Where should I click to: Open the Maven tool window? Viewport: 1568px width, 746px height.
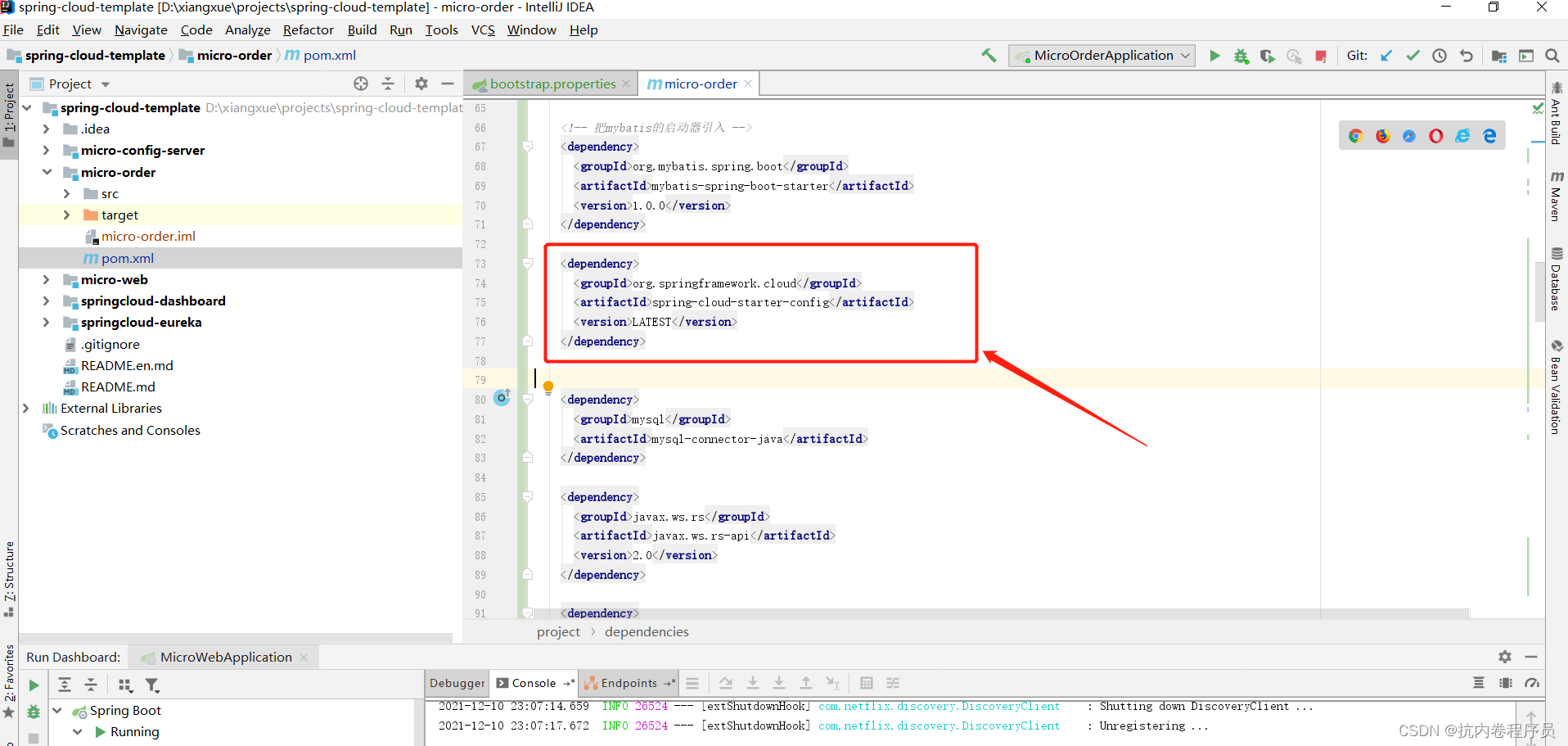(x=1557, y=197)
